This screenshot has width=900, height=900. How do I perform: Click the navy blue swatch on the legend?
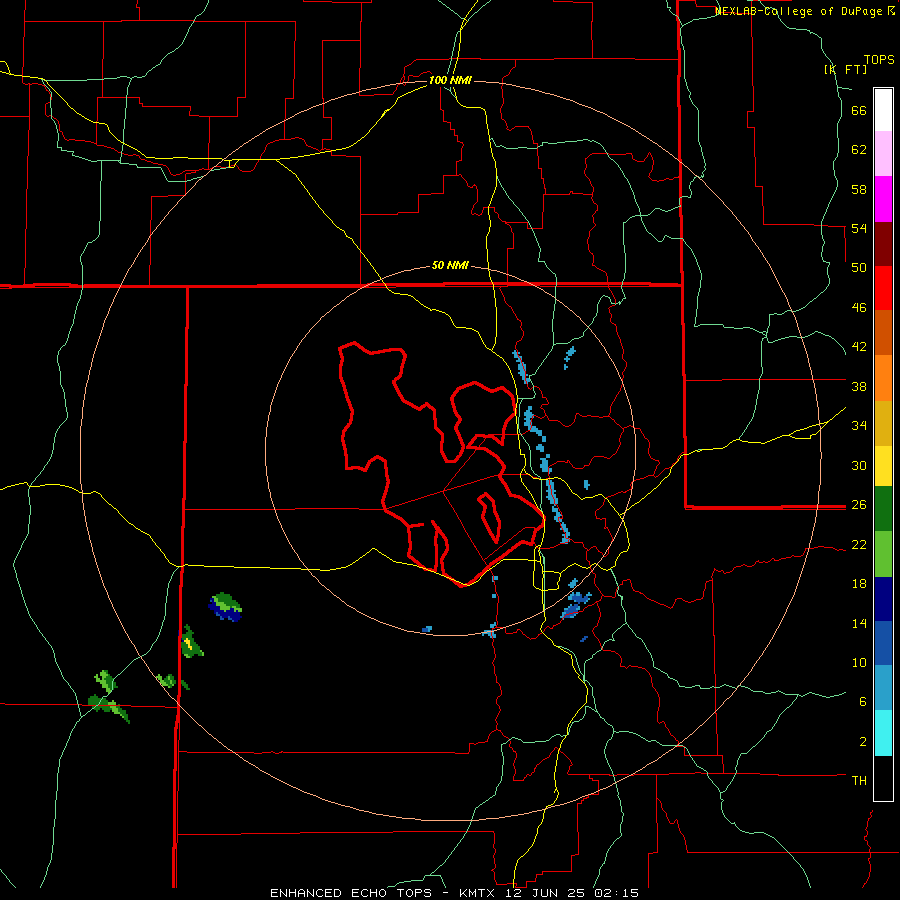coord(883,599)
